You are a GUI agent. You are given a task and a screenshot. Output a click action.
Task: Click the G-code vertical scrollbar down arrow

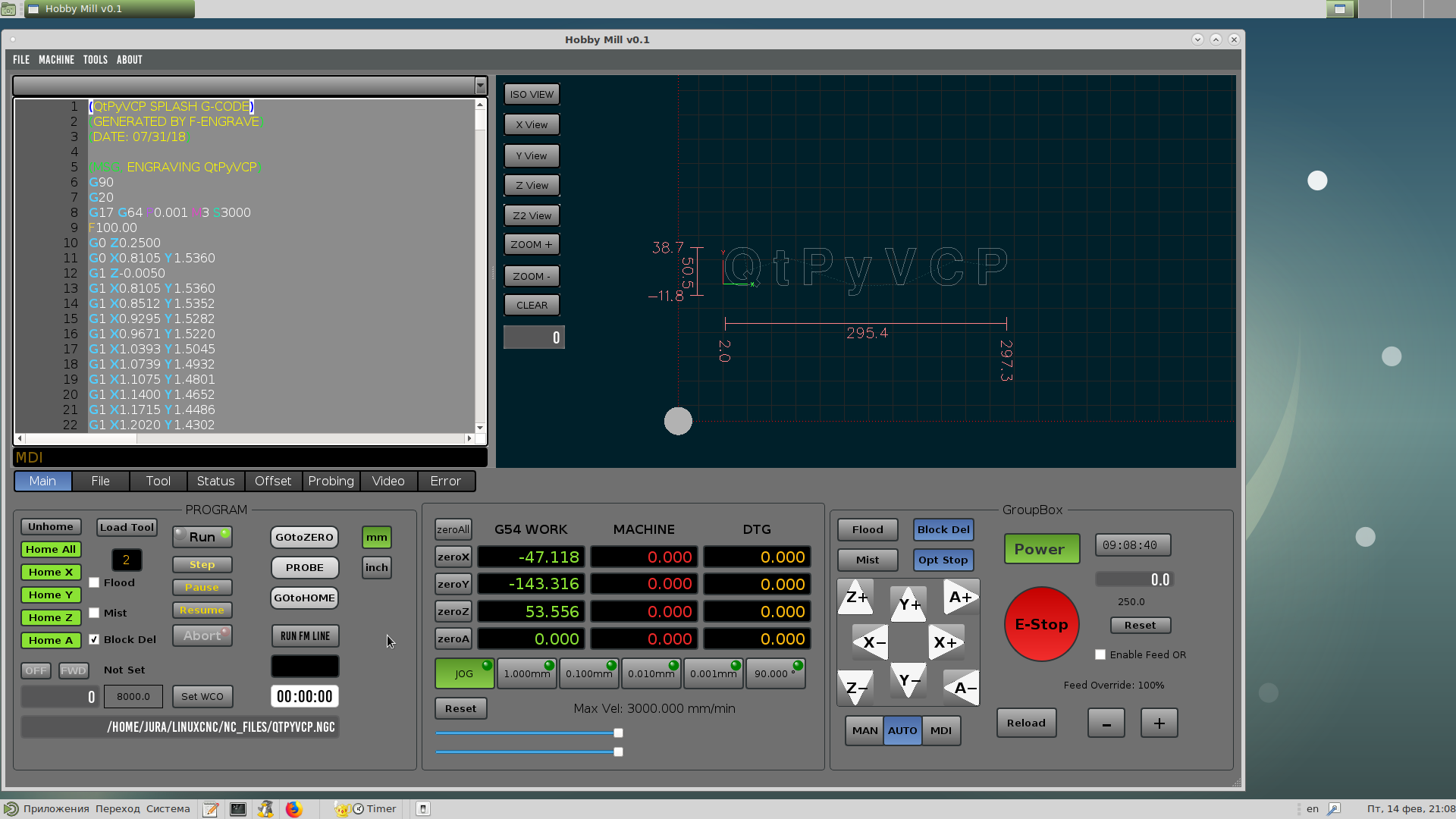480,428
